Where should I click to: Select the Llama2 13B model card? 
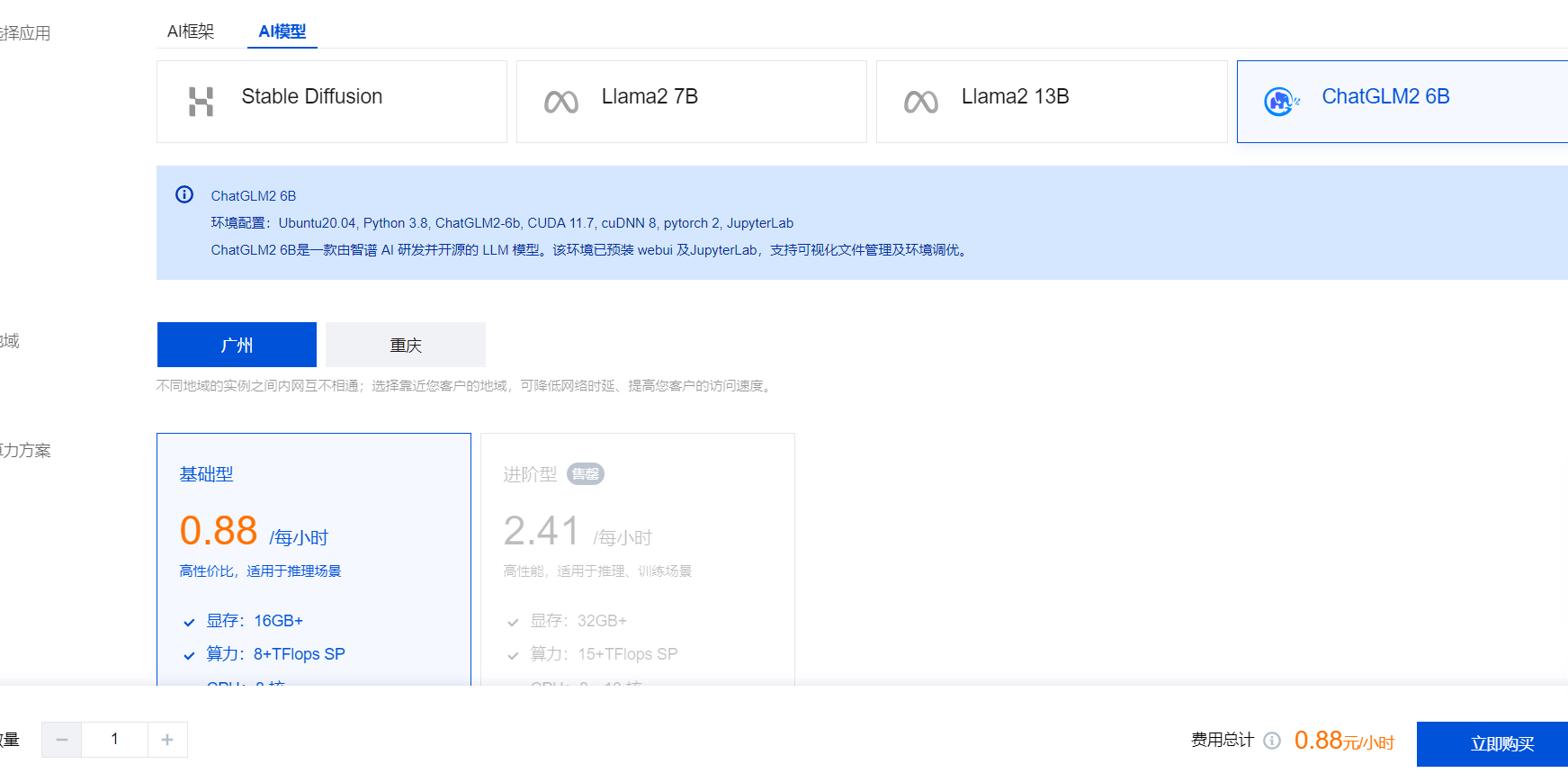point(1052,102)
